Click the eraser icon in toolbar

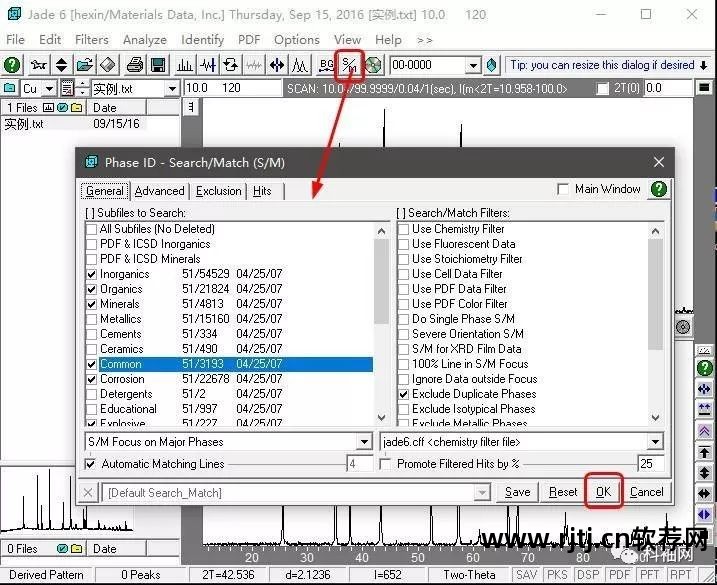(108, 65)
